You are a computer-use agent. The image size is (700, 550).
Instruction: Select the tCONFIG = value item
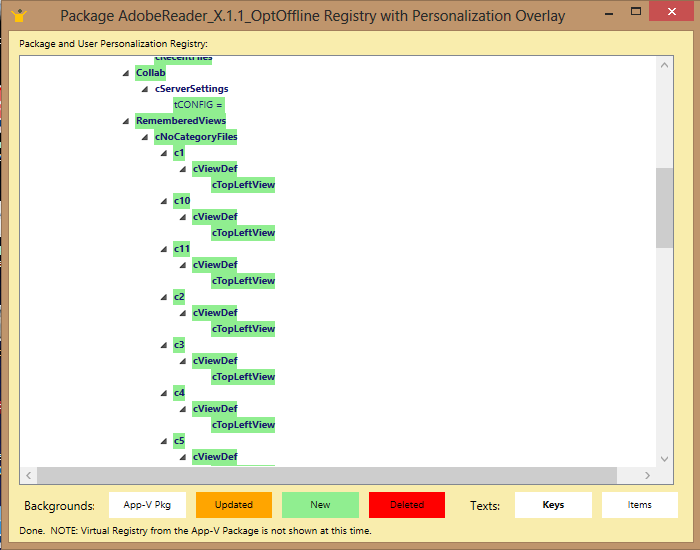click(198, 105)
